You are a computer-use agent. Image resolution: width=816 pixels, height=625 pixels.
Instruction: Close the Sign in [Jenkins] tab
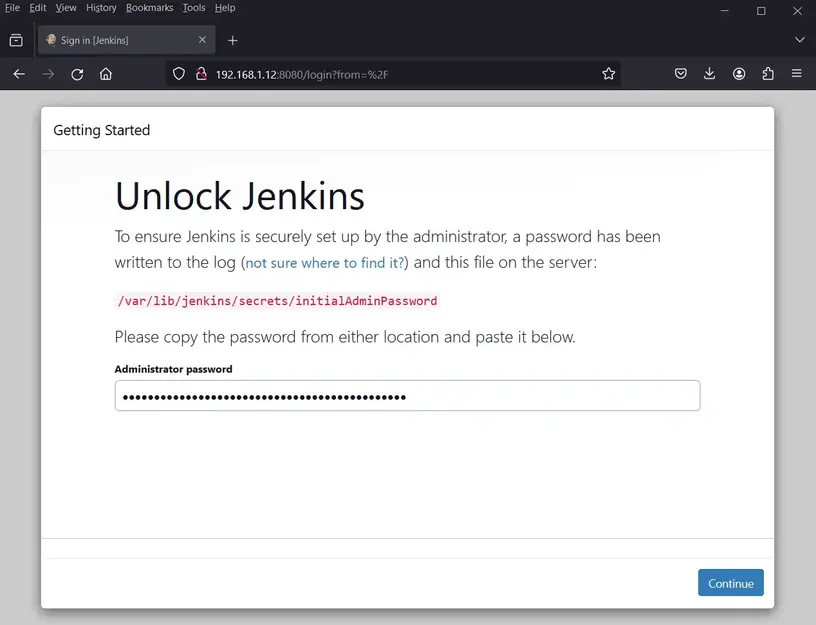(x=202, y=40)
